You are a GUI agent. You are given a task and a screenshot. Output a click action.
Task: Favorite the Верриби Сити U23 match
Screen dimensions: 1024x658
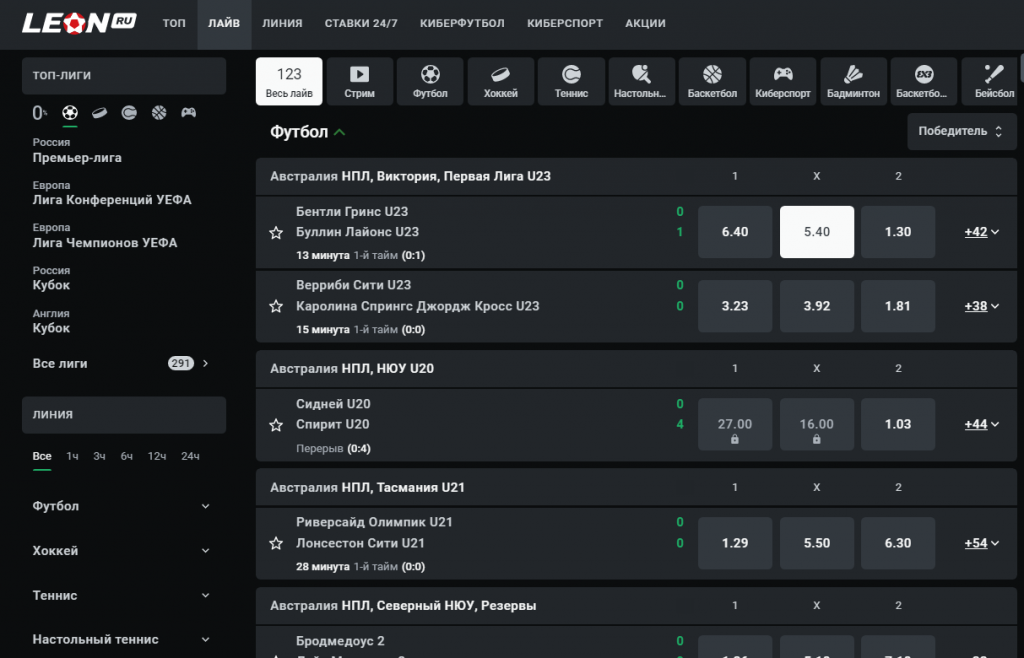pos(276,306)
